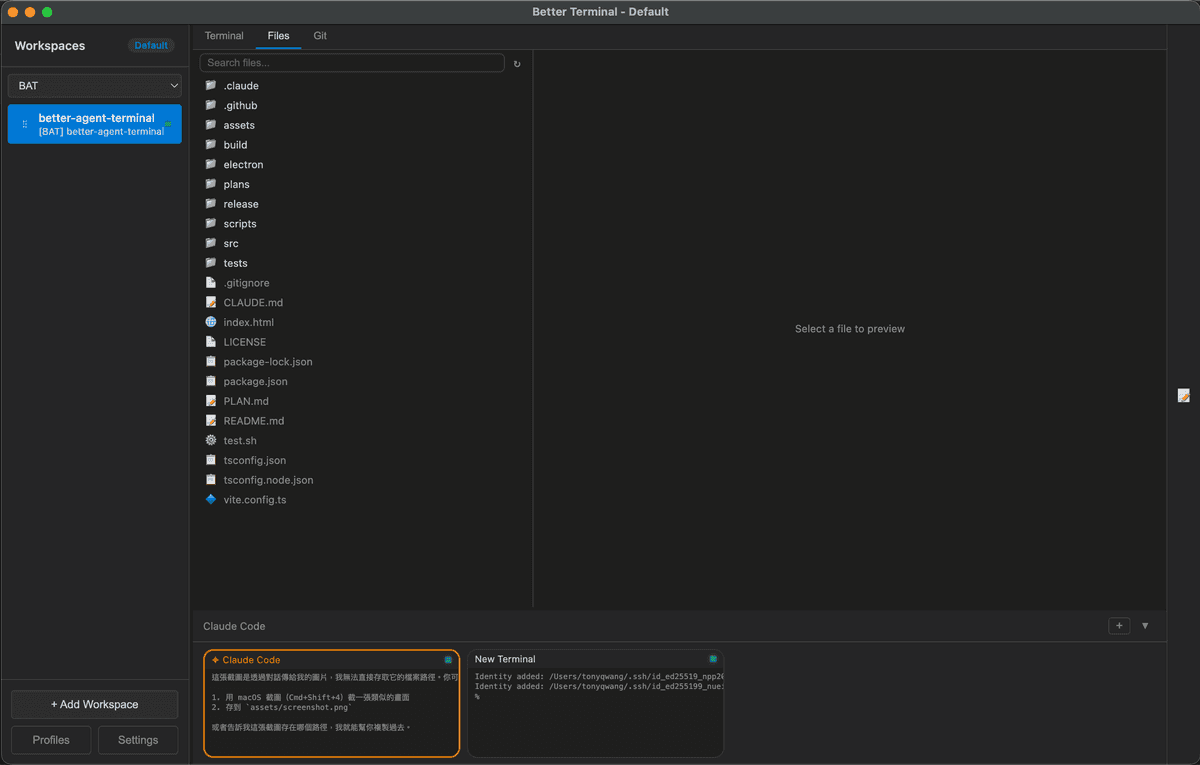The width and height of the screenshot is (1200, 765).
Task: Click the JSON icon beside package.json
Action: 211,381
